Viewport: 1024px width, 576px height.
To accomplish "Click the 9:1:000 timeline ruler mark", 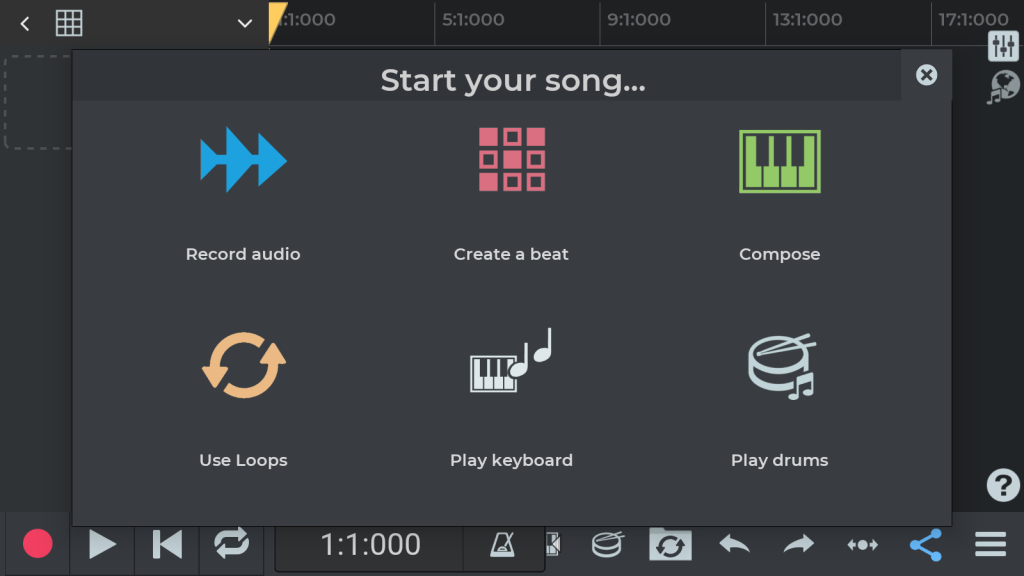I will (x=638, y=20).
